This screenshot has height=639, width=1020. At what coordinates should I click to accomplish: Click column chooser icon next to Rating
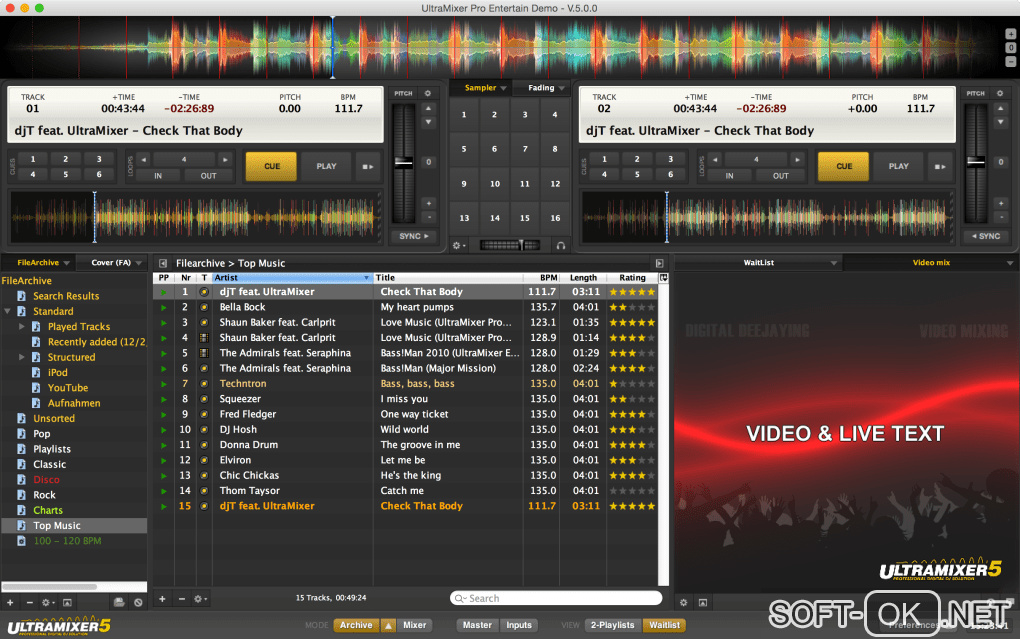click(x=664, y=278)
